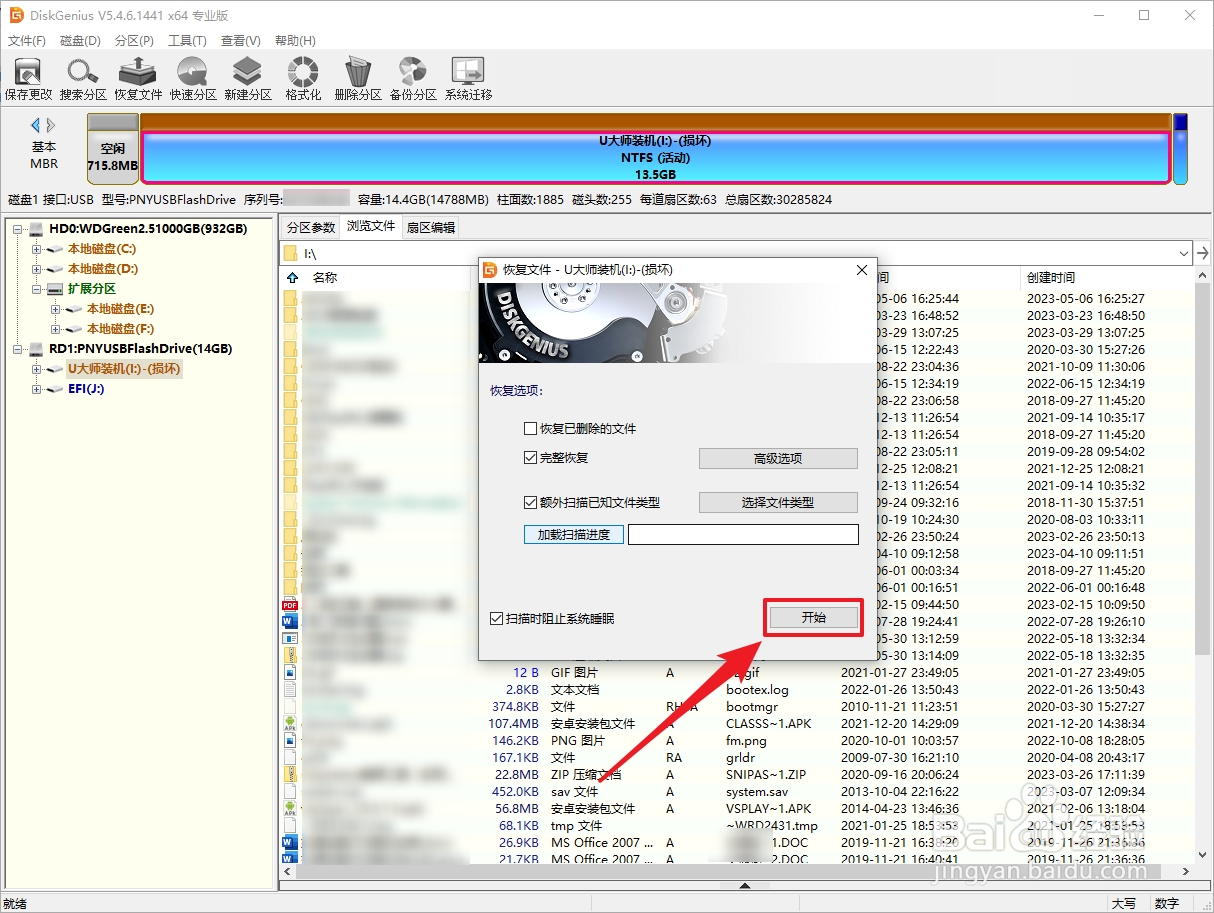
Task: Expand the HD0:WDGreen2.51000GB tree node
Action: click(18, 229)
